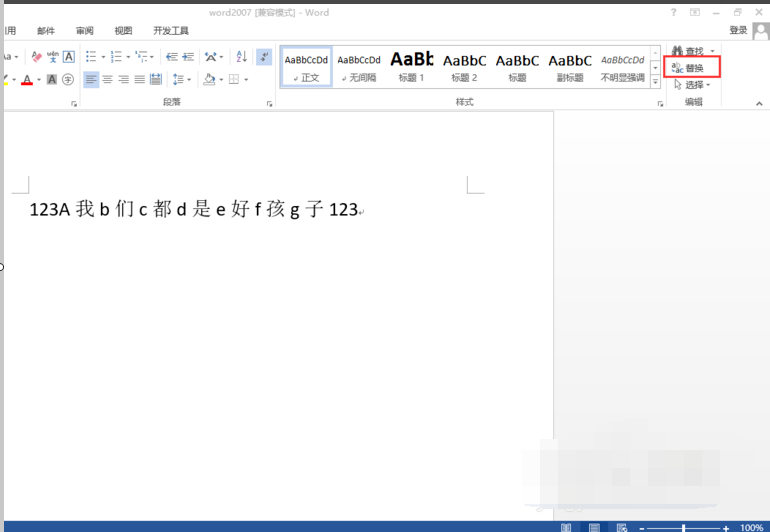
Task: Open the Styles pane launcher
Action: click(x=660, y=104)
